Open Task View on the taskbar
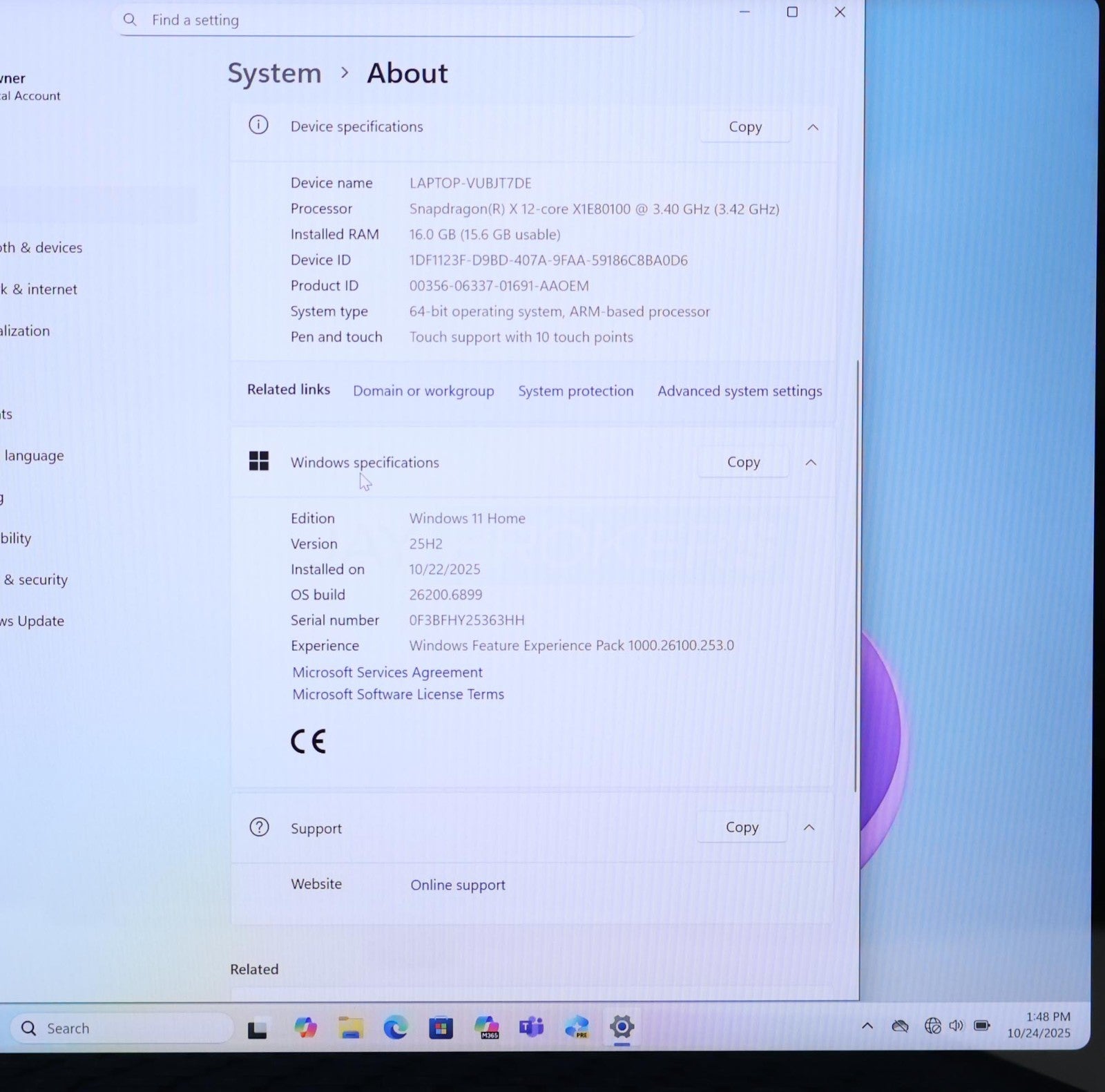 coord(258,1029)
